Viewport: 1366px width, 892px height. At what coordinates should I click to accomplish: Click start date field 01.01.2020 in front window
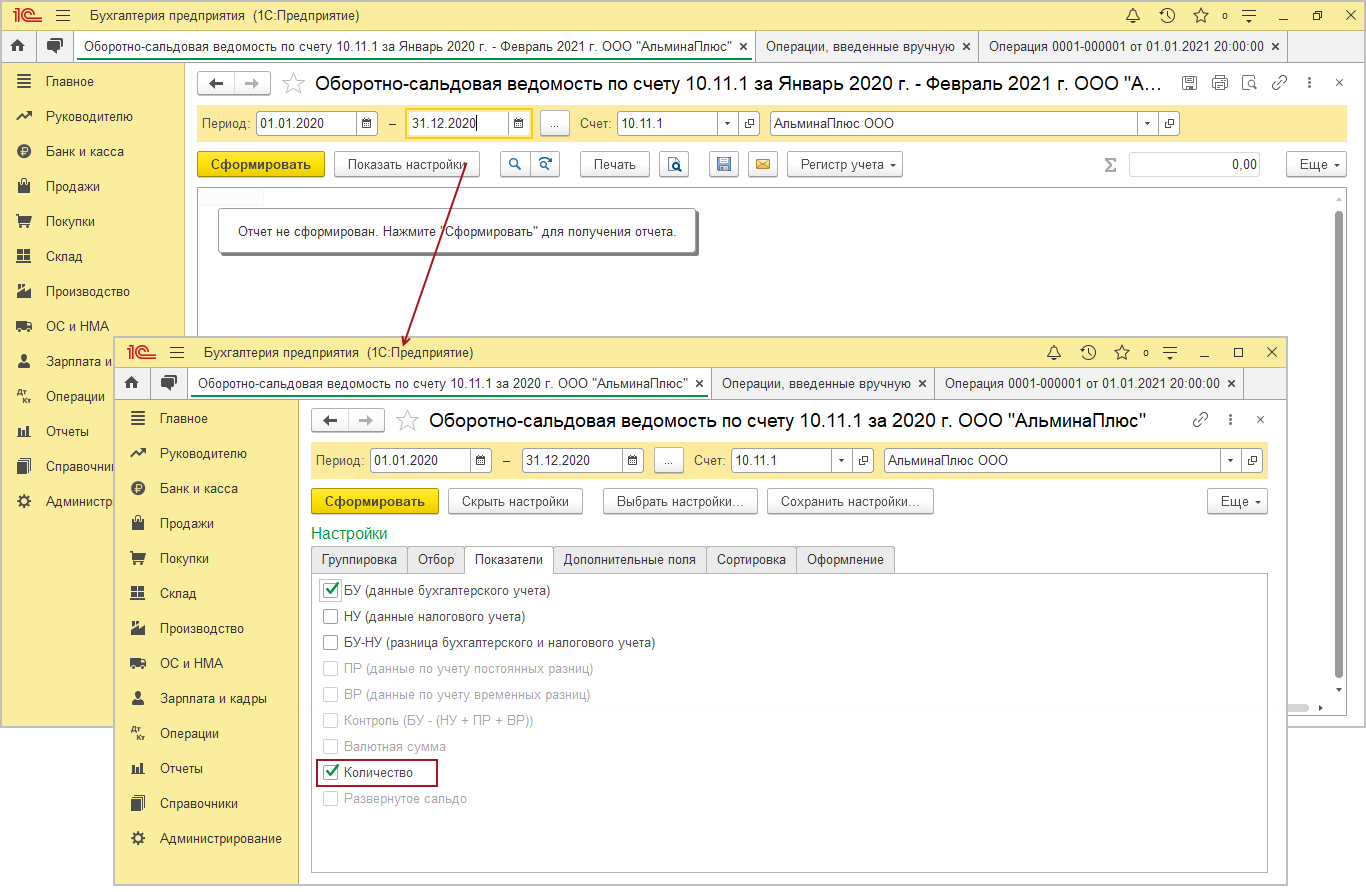420,461
